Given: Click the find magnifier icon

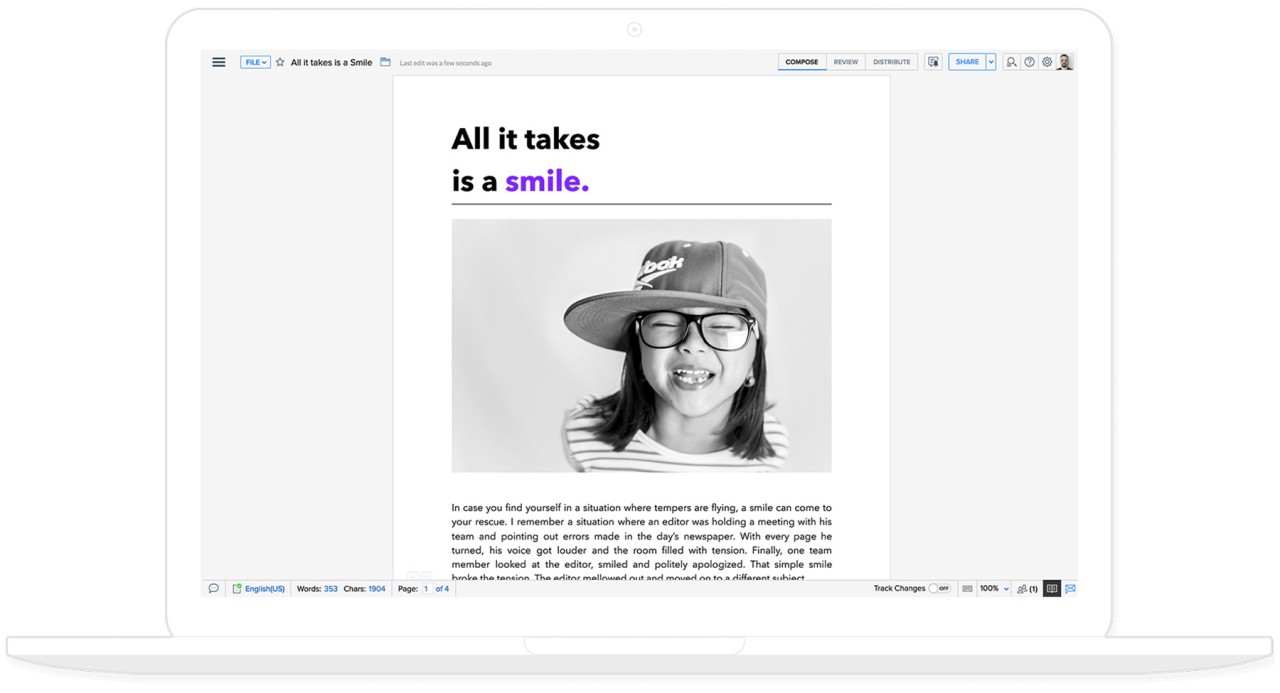Looking at the screenshot, I should tap(1011, 62).
